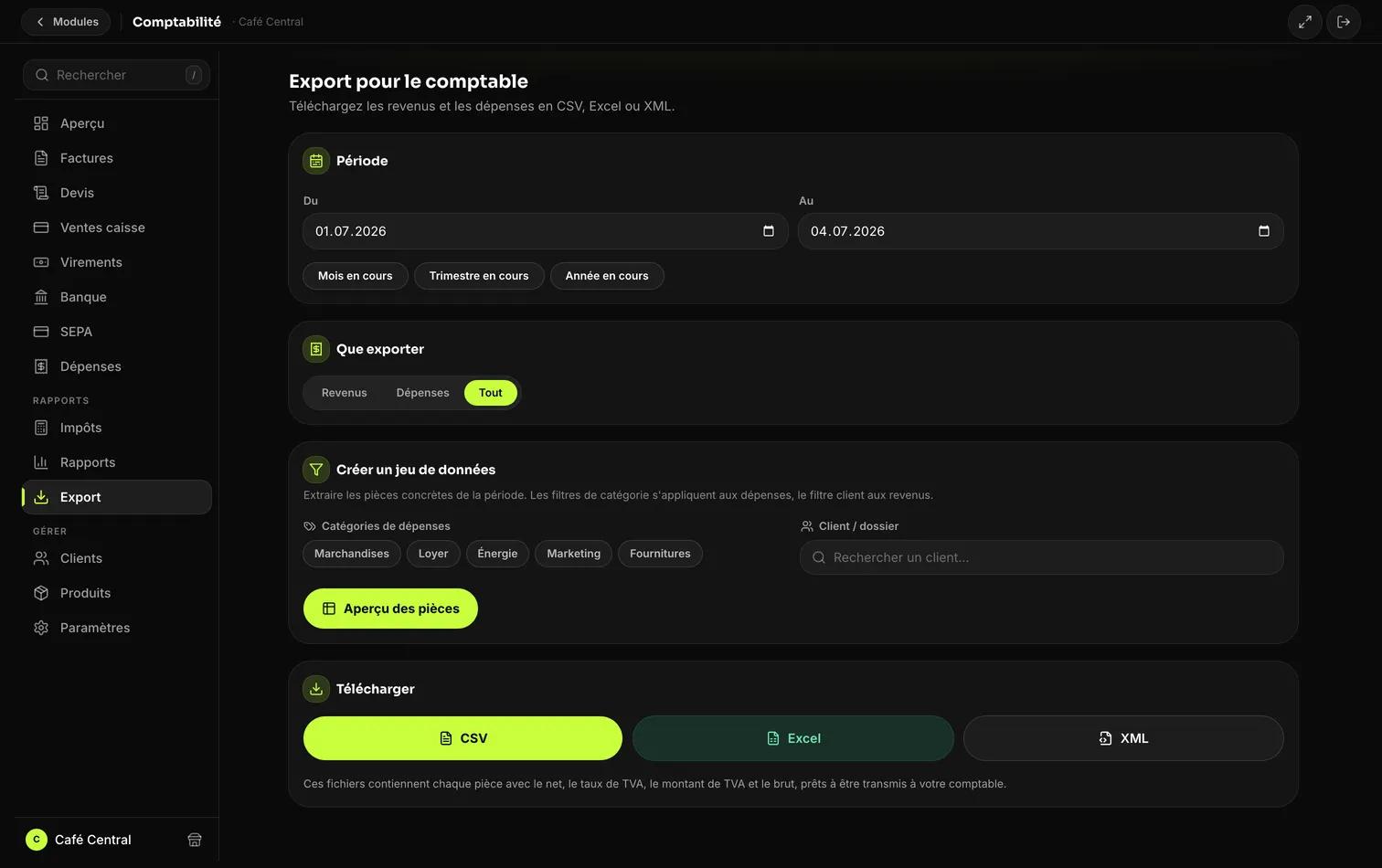This screenshot has width=1382, height=868.
Task: Open the Paramètres menu entry
Action: 117,628
